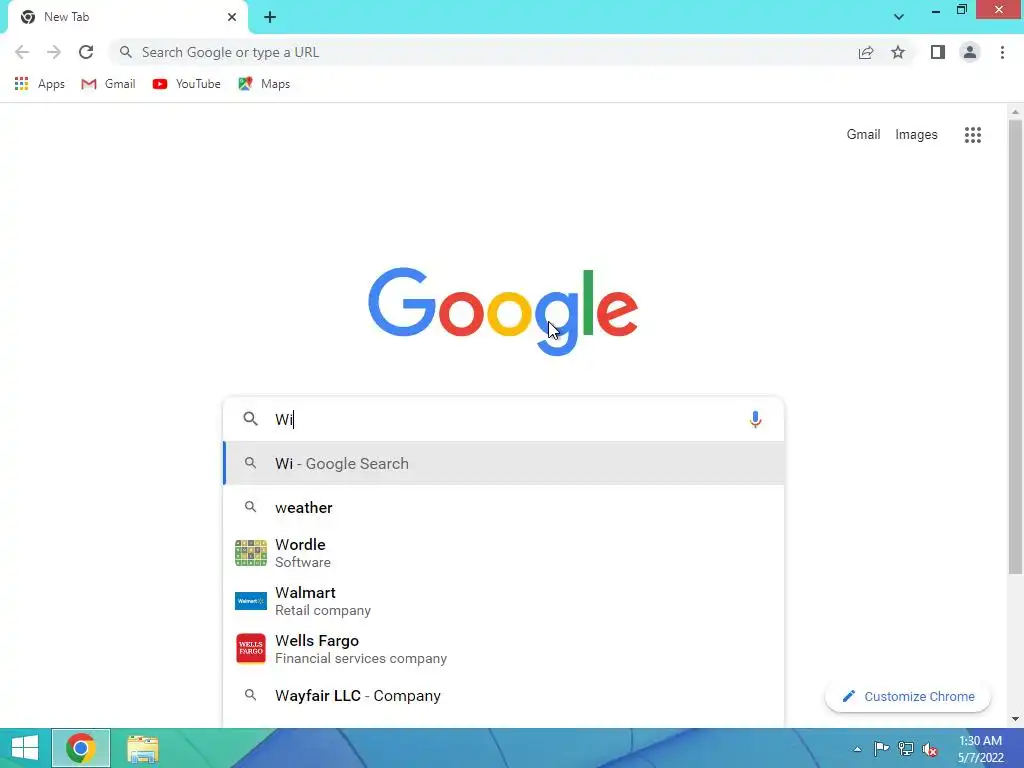
Task: Click the scrollbar up arrow
Action: [1015, 112]
